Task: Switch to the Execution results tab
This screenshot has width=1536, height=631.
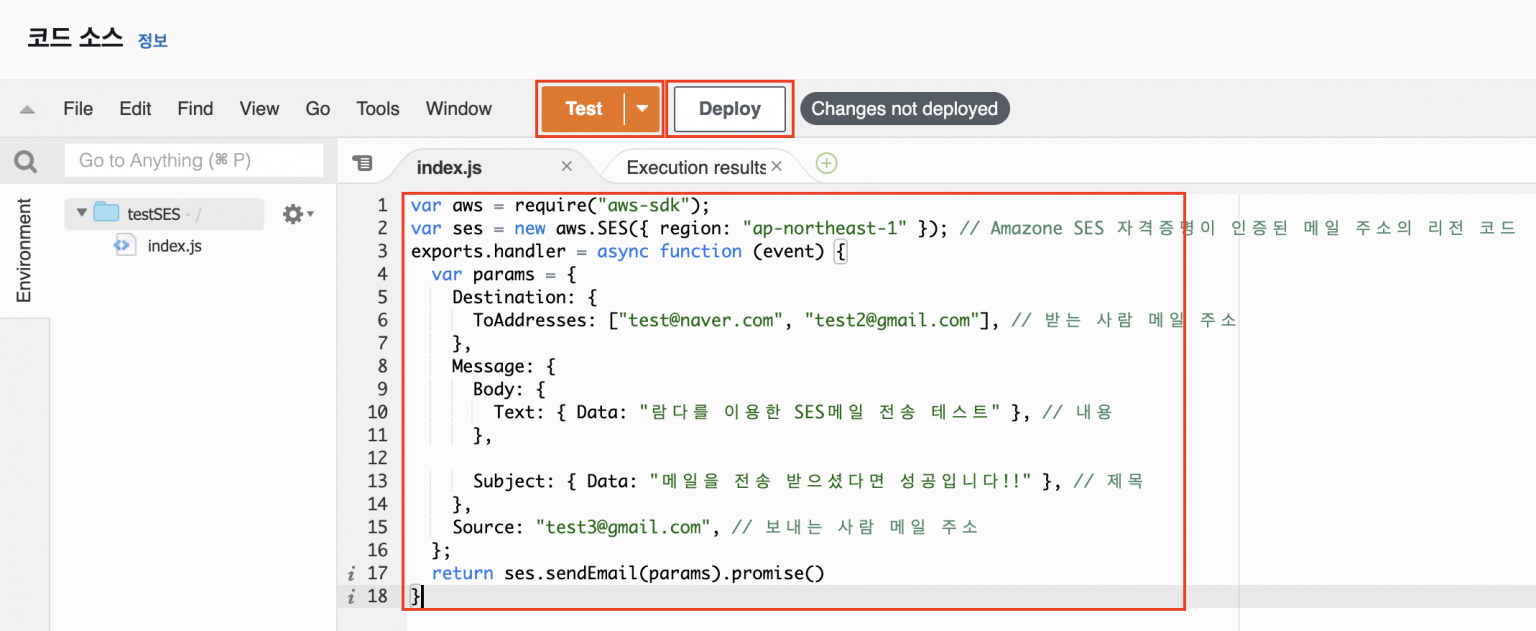Action: (x=697, y=166)
